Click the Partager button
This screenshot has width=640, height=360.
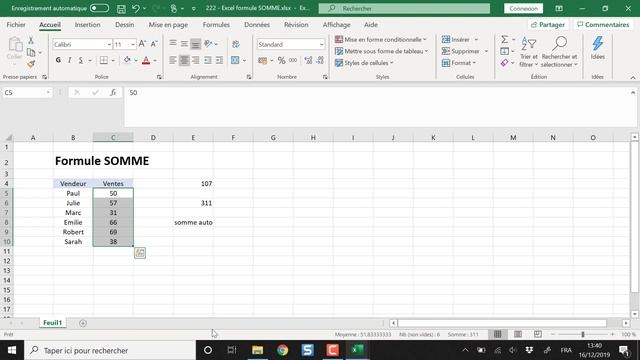[x=548, y=24]
